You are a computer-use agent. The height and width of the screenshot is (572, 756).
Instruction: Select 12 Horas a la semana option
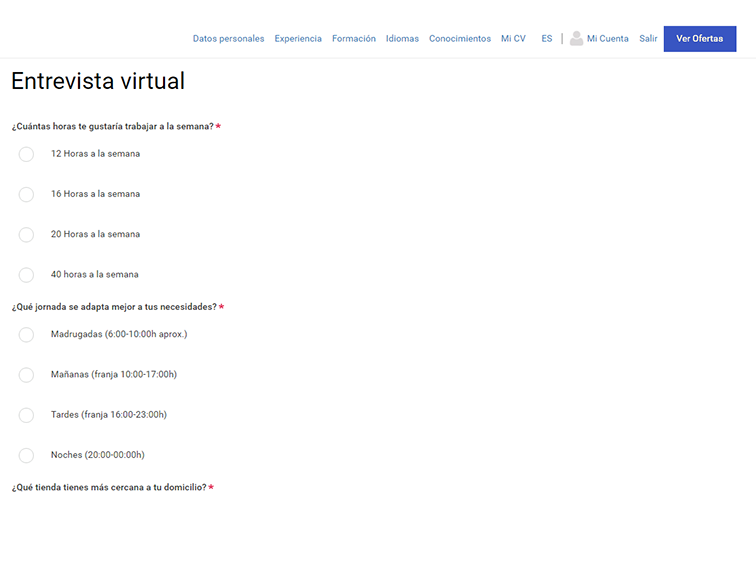(26, 154)
